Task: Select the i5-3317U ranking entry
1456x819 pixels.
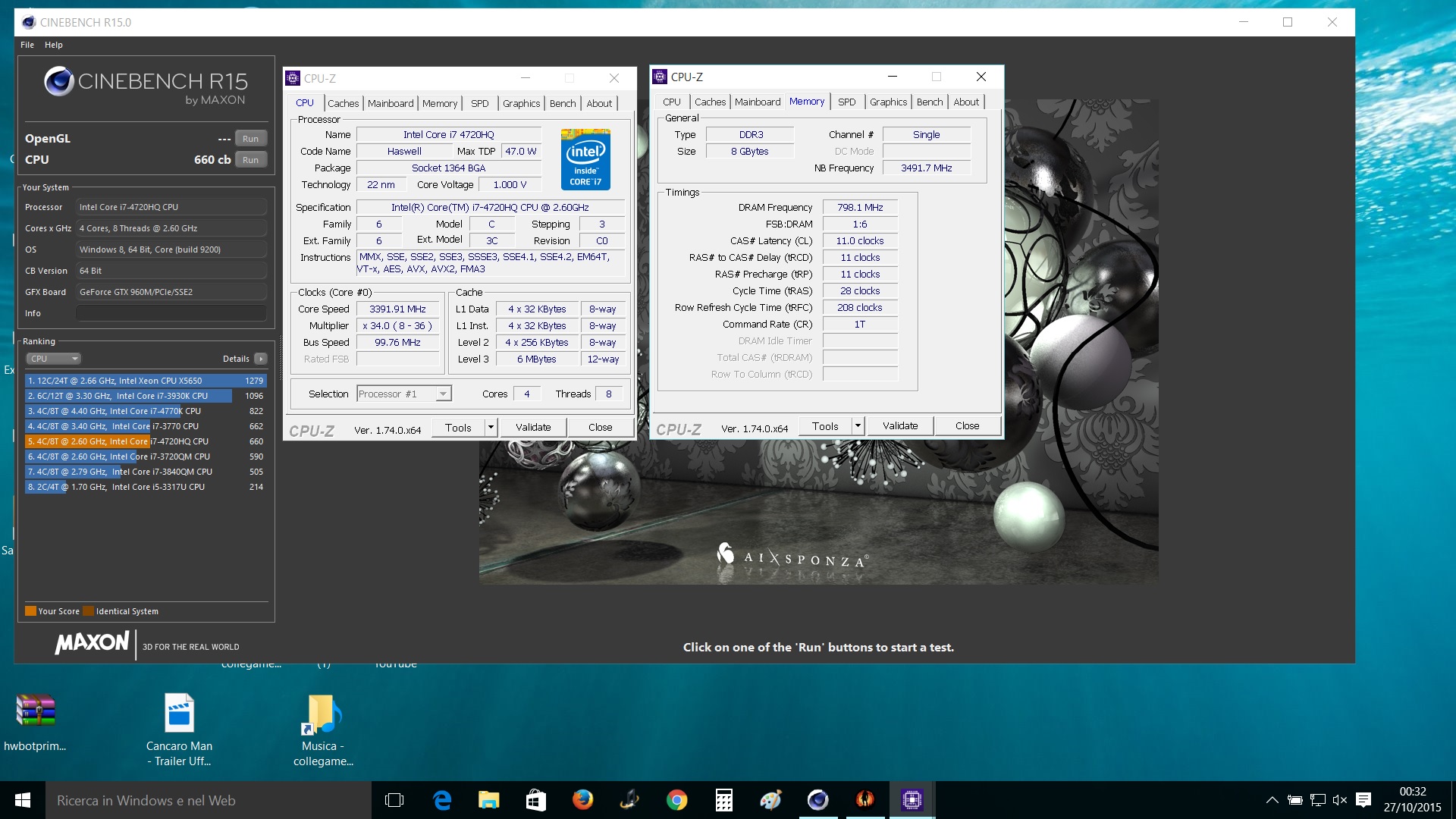Action: [x=146, y=487]
